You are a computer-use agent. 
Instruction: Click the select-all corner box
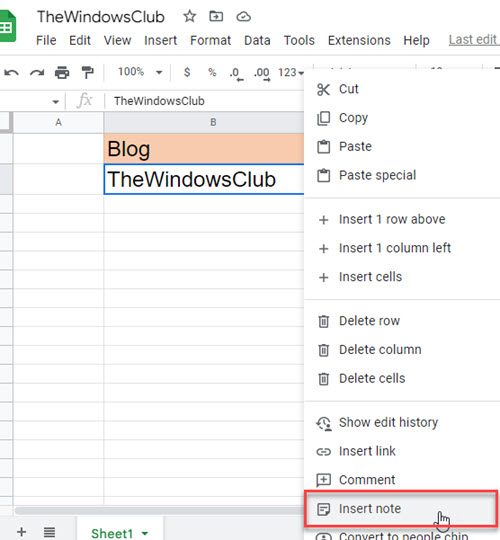point(6,122)
